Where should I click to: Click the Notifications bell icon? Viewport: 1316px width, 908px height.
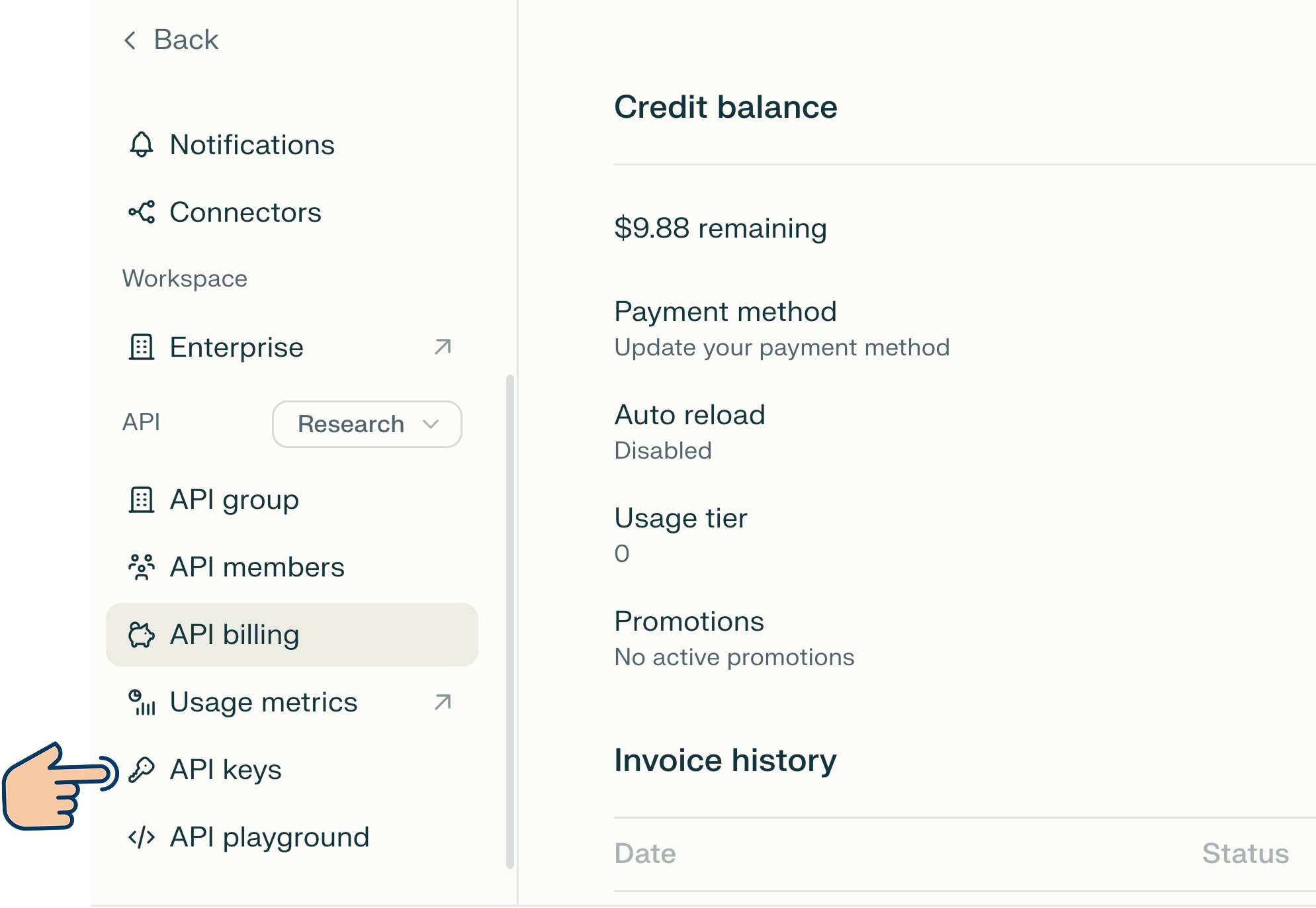(141, 144)
